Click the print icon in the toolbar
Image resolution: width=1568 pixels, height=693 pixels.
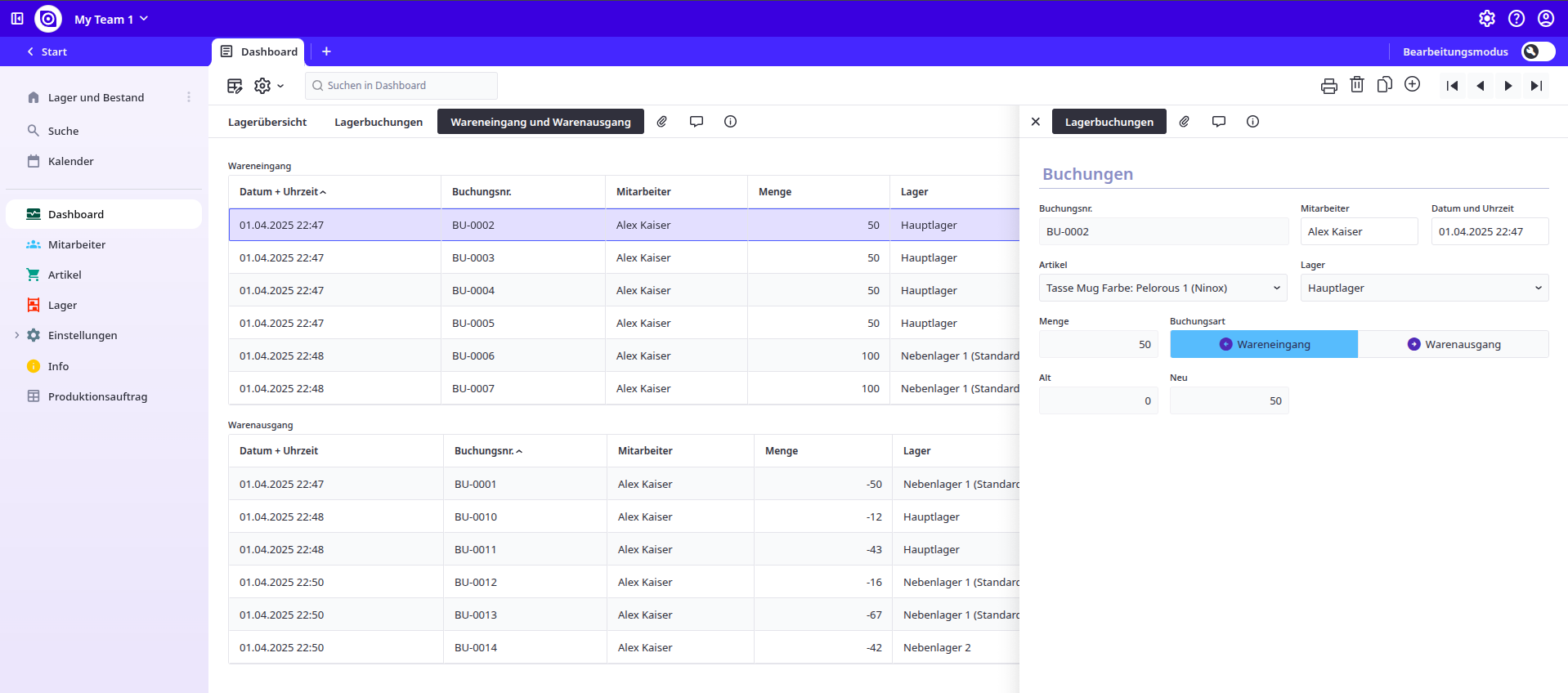click(x=1328, y=86)
